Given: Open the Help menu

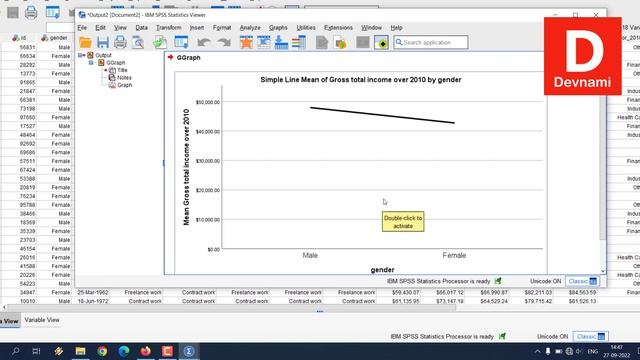Looking at the screenshot, I should click(x=396, y=28).
